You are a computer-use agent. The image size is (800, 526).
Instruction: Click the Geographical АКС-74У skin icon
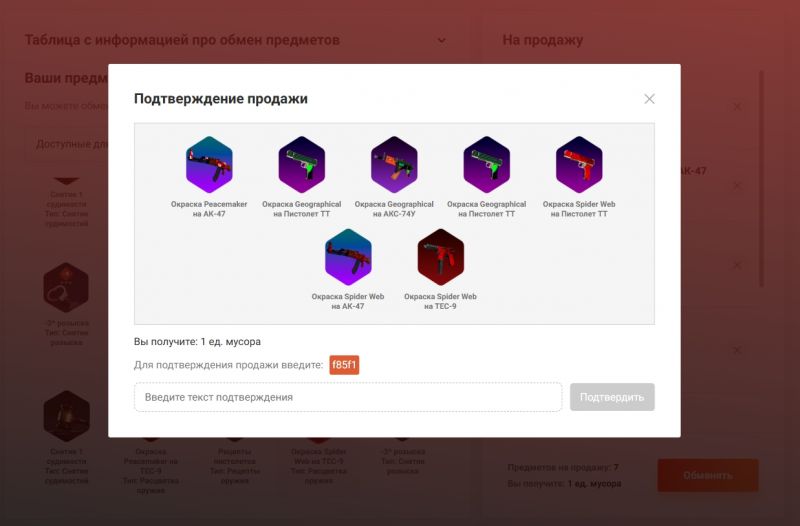tap(394, 164)
